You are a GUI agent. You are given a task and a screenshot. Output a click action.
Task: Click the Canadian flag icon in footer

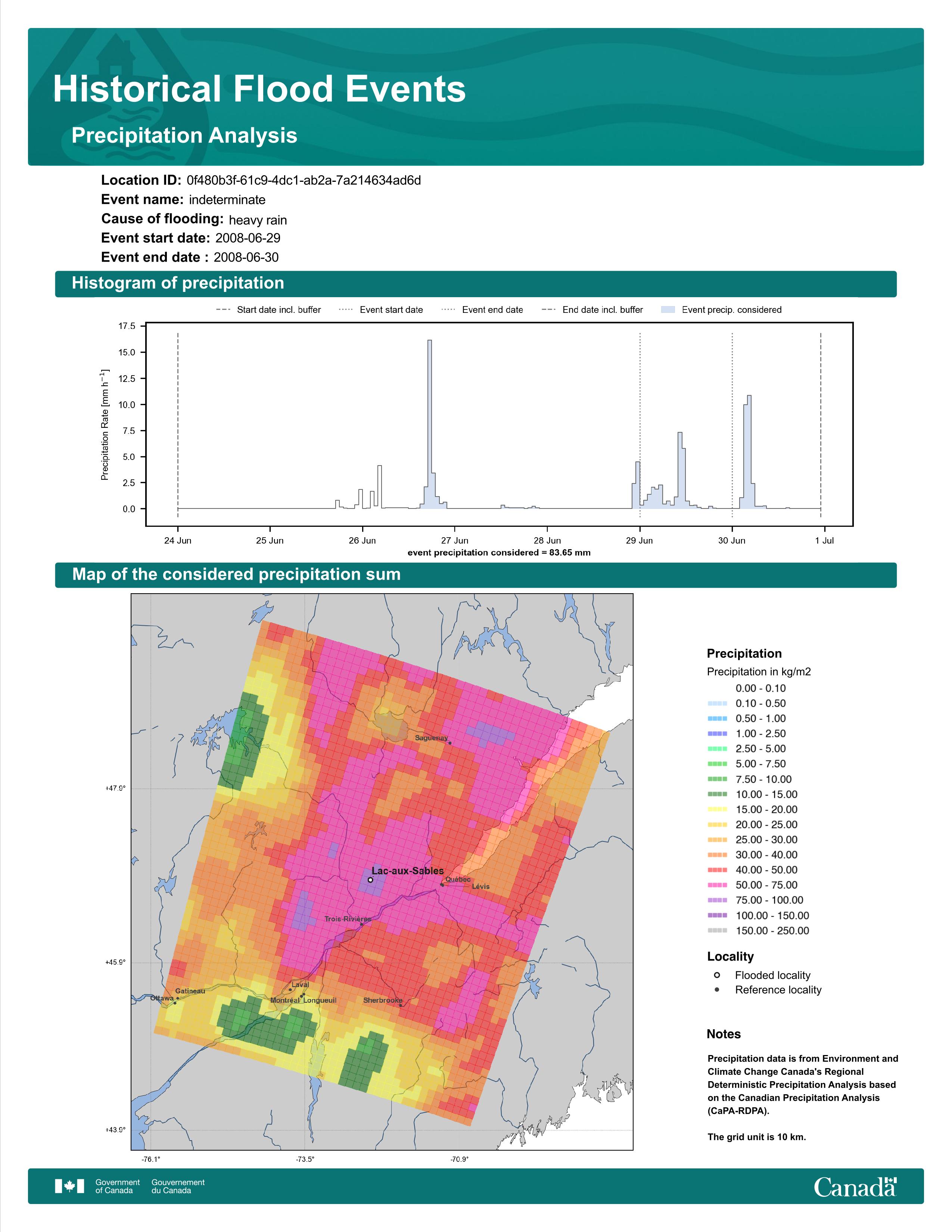(x=69, y=1186)
